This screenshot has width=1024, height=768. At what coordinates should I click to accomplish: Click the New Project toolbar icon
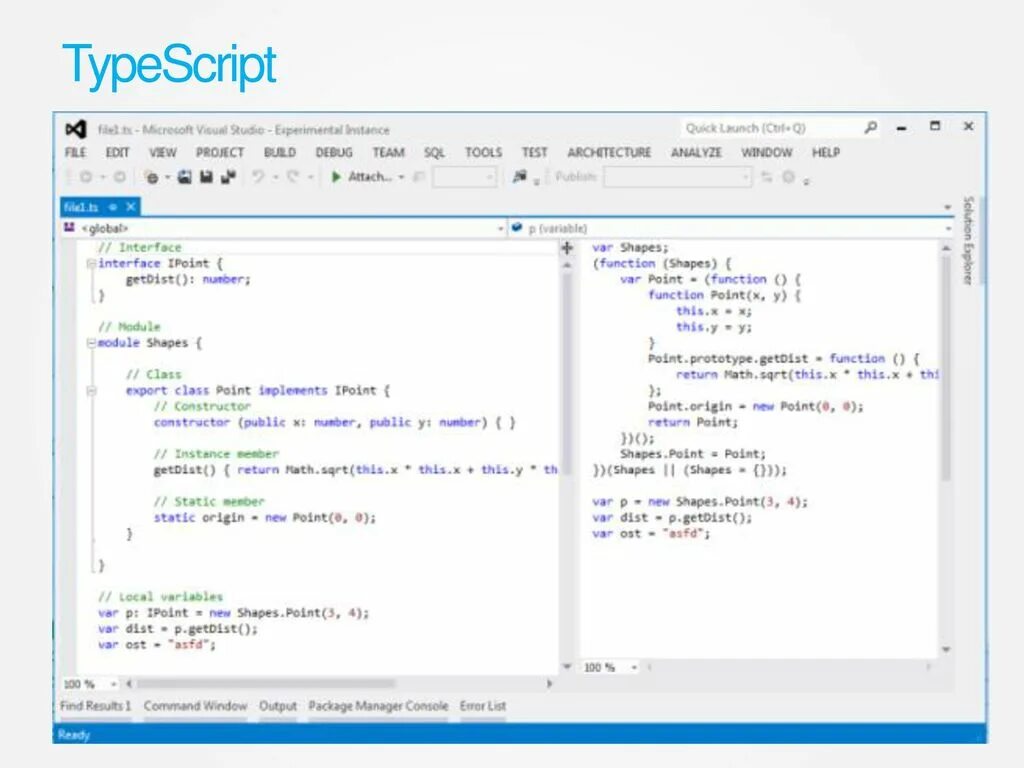click(x=152, y=177)
